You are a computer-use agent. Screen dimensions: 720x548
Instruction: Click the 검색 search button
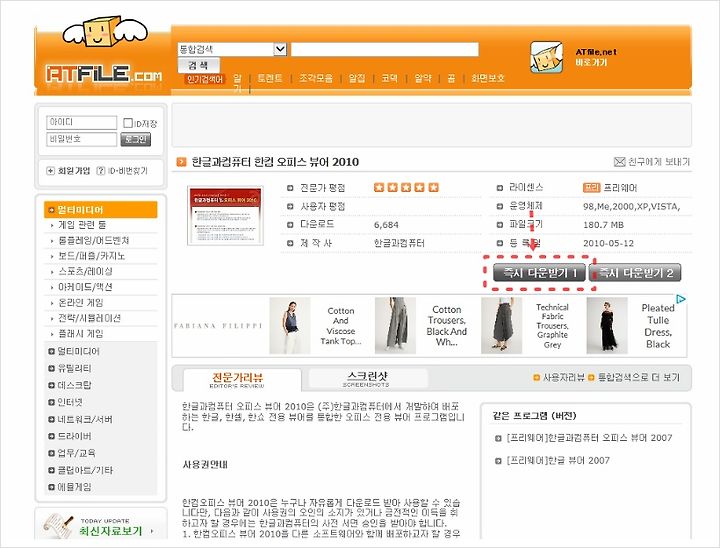(199, 66)
